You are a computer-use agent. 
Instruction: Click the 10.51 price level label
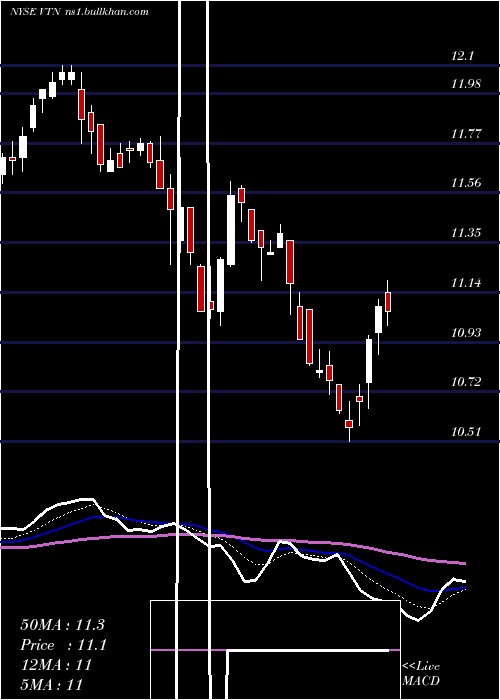466,432
